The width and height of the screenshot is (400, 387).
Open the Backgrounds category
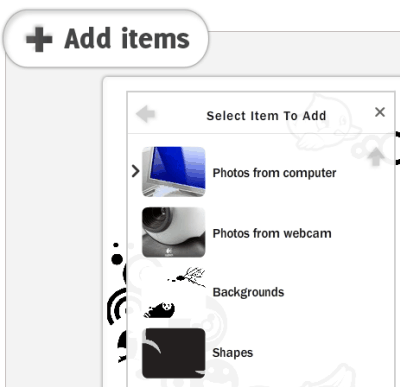point(248,292)
